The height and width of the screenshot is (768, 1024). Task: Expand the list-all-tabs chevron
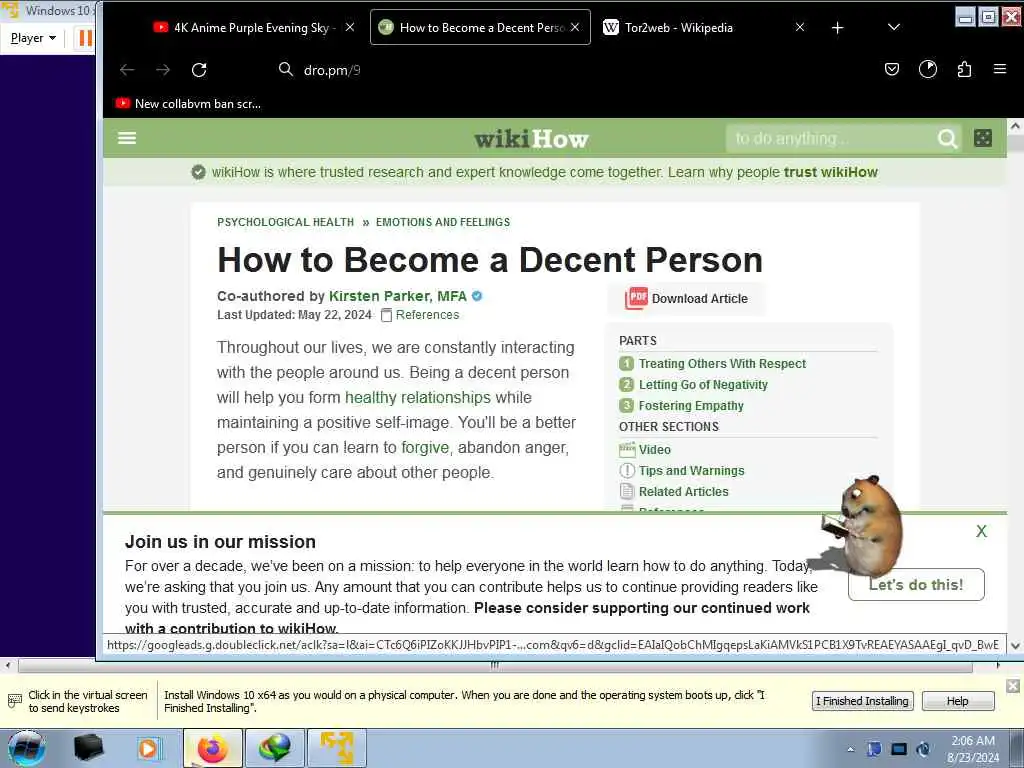click(894, 27)
